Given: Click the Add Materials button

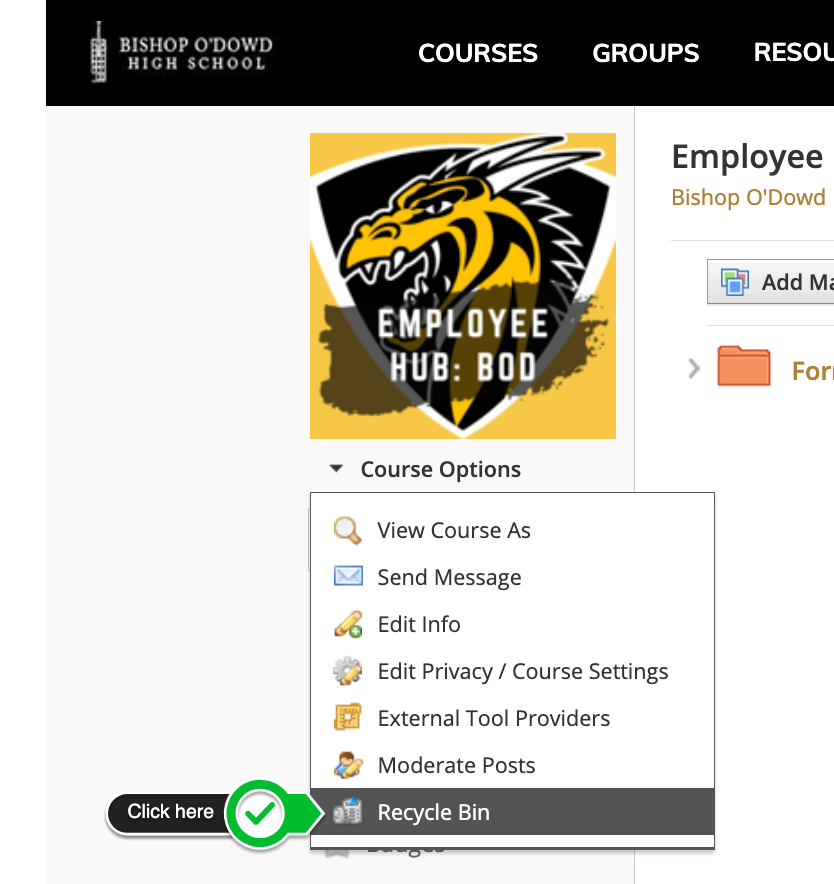Looking at the screenshot, I should coord(770,282).
